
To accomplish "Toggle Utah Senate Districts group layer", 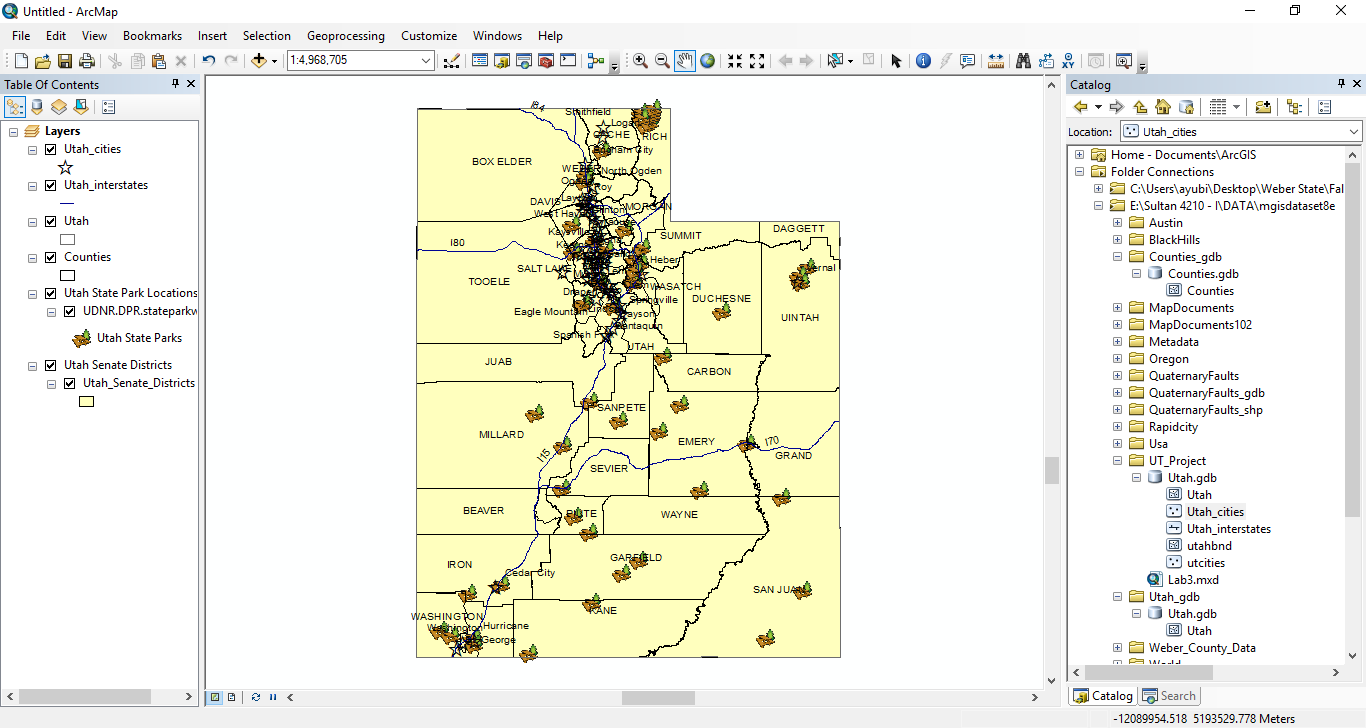I will pyautogui.click(x=51, y=365).
